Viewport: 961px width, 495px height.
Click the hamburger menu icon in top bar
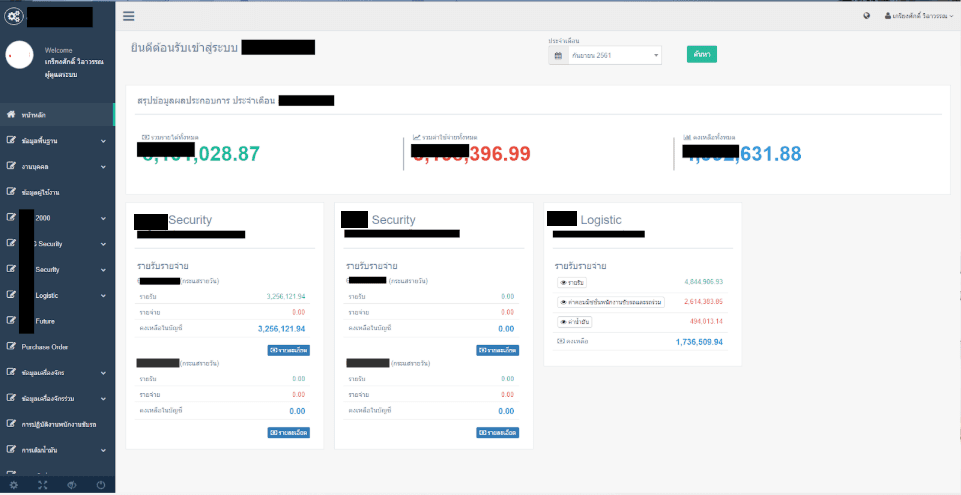pos(129,16)
